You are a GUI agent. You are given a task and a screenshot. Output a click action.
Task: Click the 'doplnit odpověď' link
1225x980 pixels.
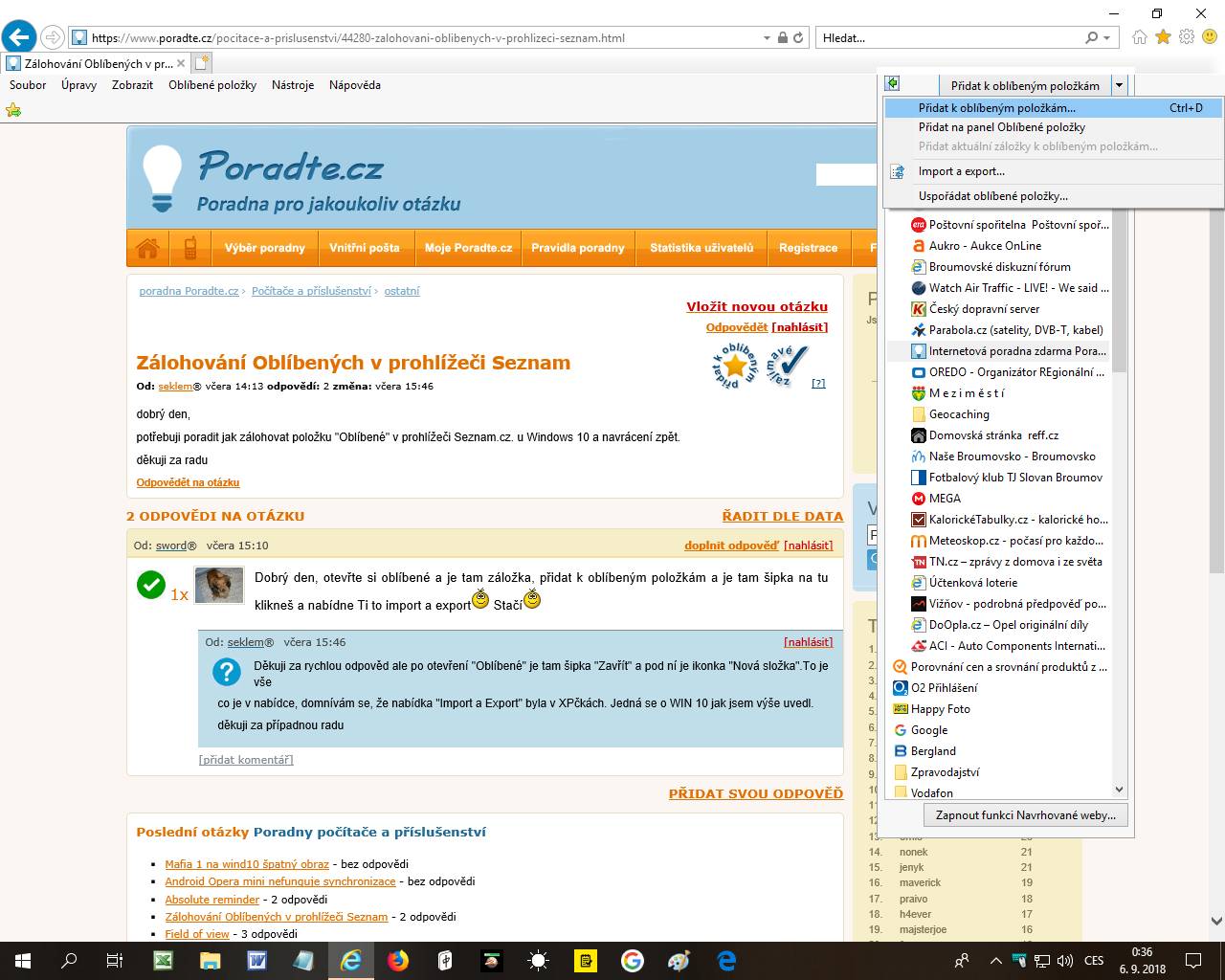coord(731,546)
